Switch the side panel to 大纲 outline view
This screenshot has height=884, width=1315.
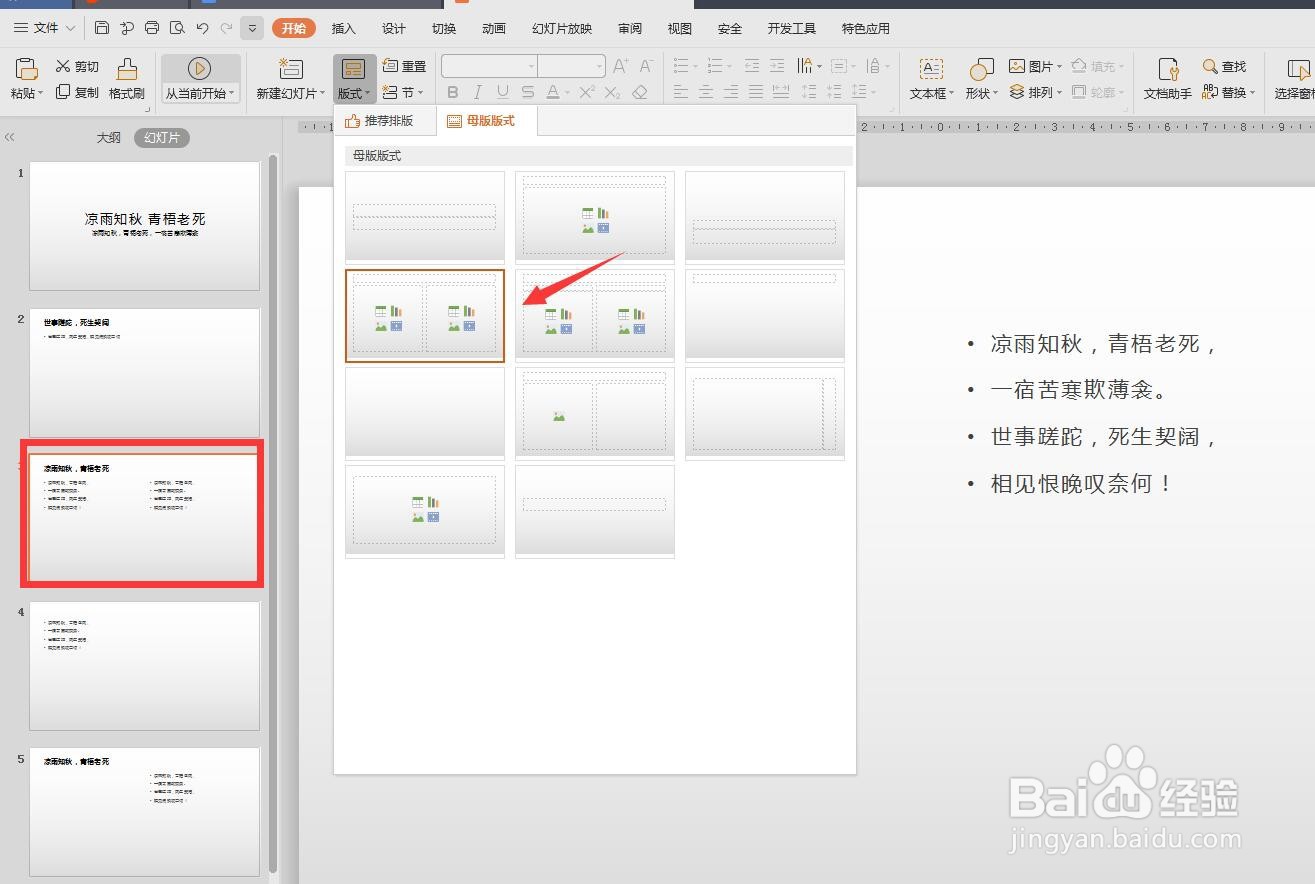108,138
